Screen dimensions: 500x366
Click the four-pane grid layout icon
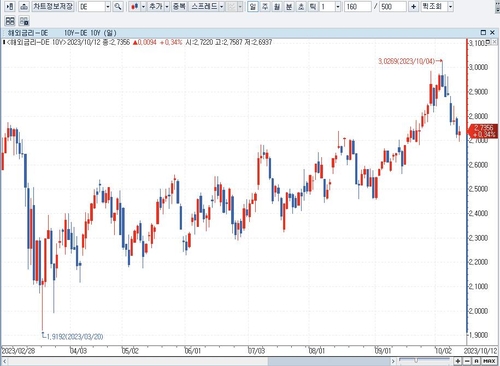coord(10,21)
